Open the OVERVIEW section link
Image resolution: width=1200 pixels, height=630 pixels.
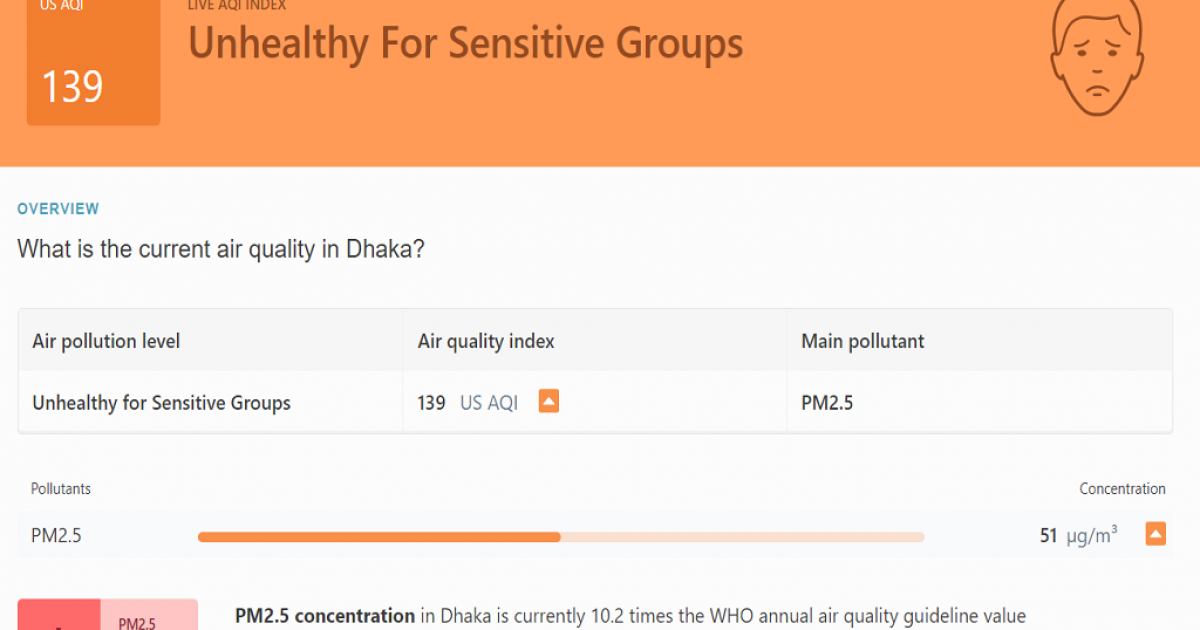pos(58,208)
